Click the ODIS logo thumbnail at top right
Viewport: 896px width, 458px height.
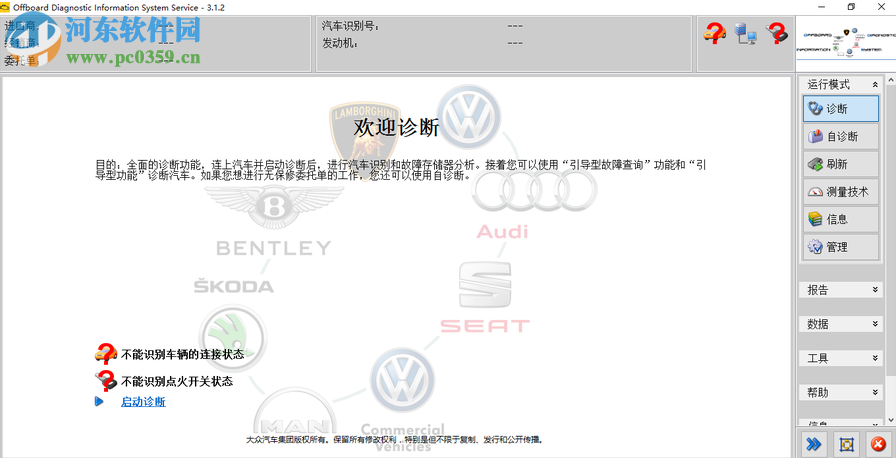[x=846, y=44]
